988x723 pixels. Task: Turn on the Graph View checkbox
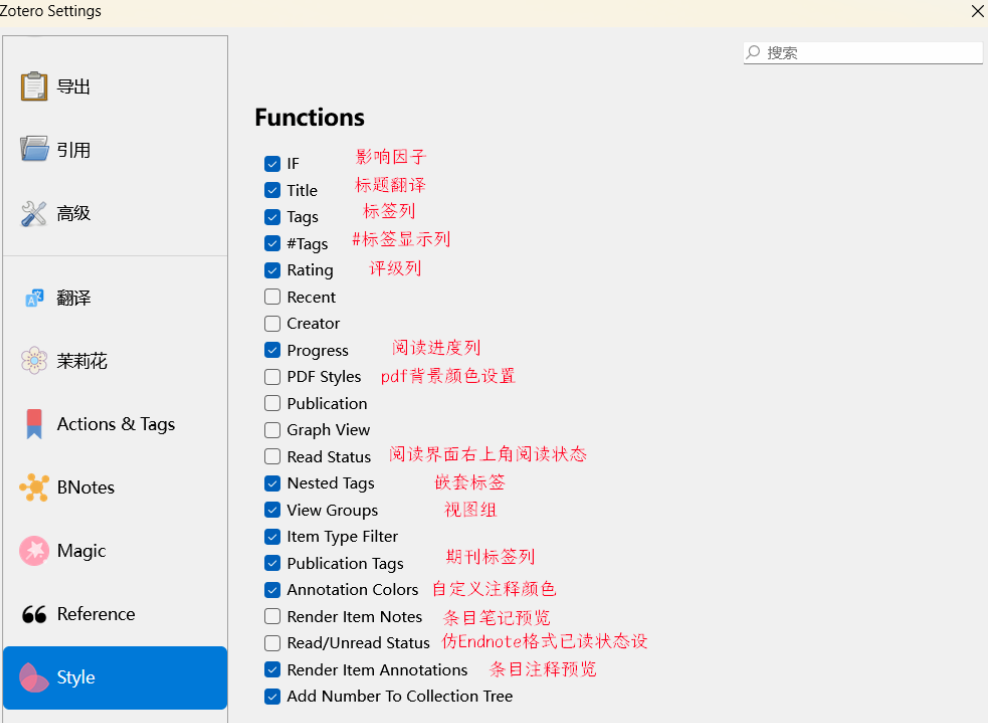[x=272, y=430]
